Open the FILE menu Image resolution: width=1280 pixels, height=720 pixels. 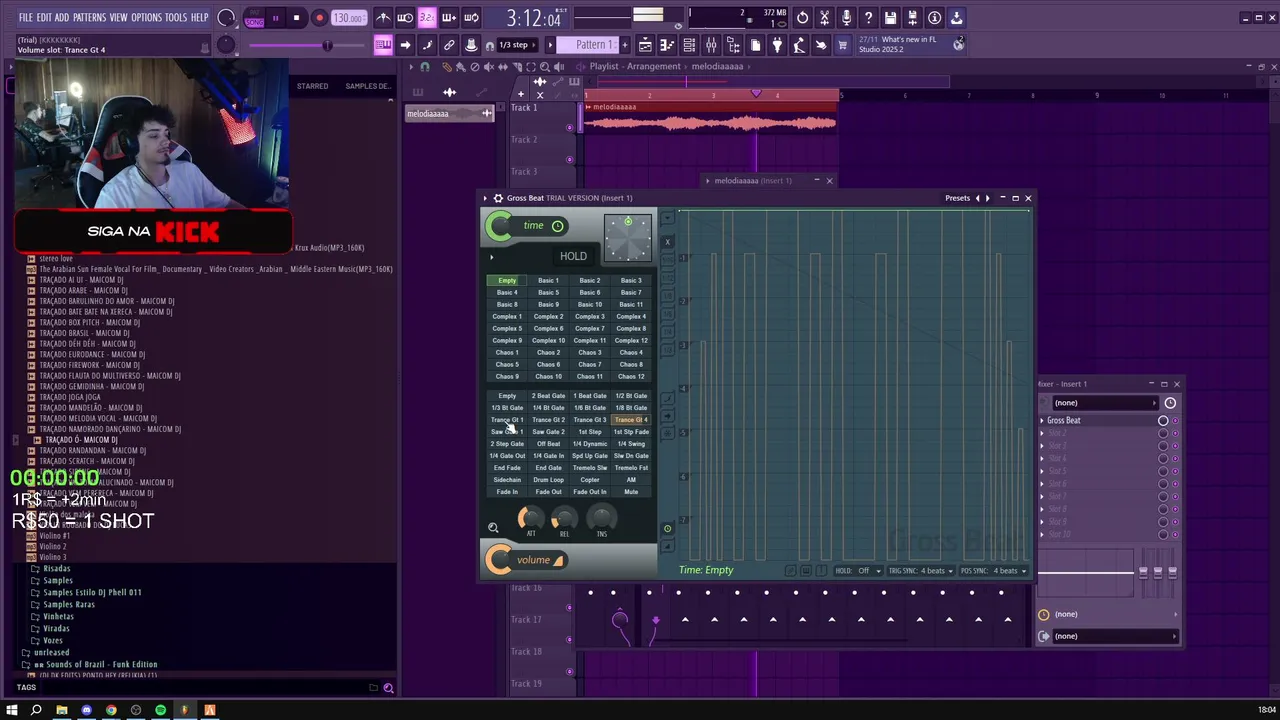coord(25,18)
